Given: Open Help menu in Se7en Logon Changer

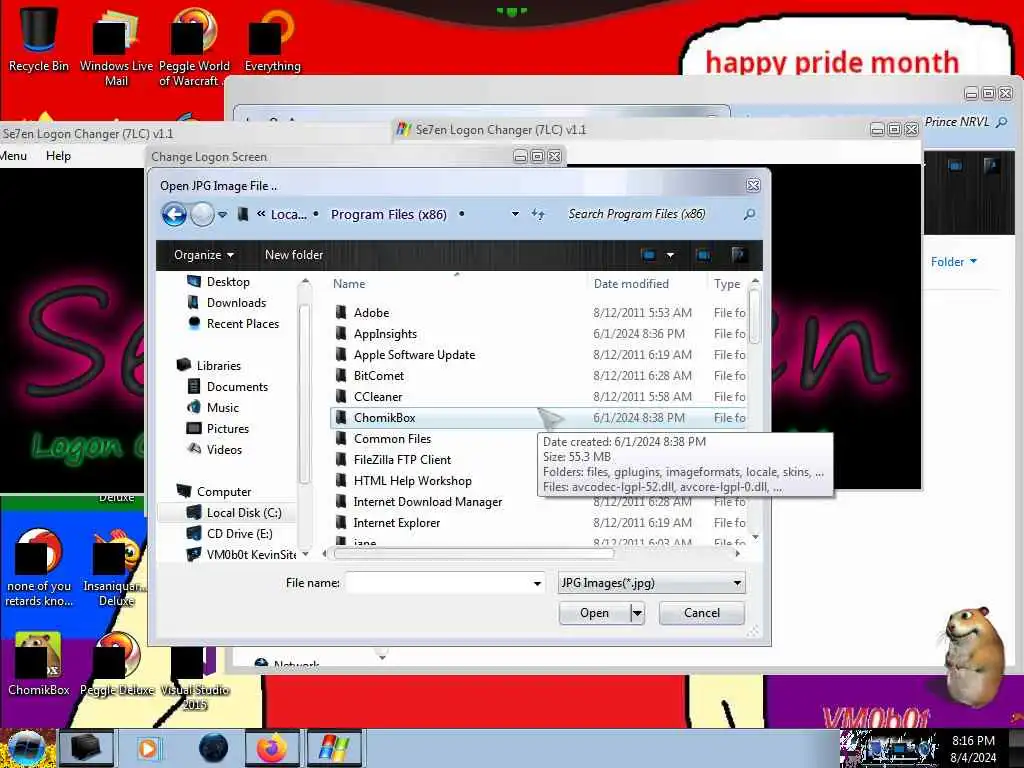Looking at the screenshot, I should 58,155.
